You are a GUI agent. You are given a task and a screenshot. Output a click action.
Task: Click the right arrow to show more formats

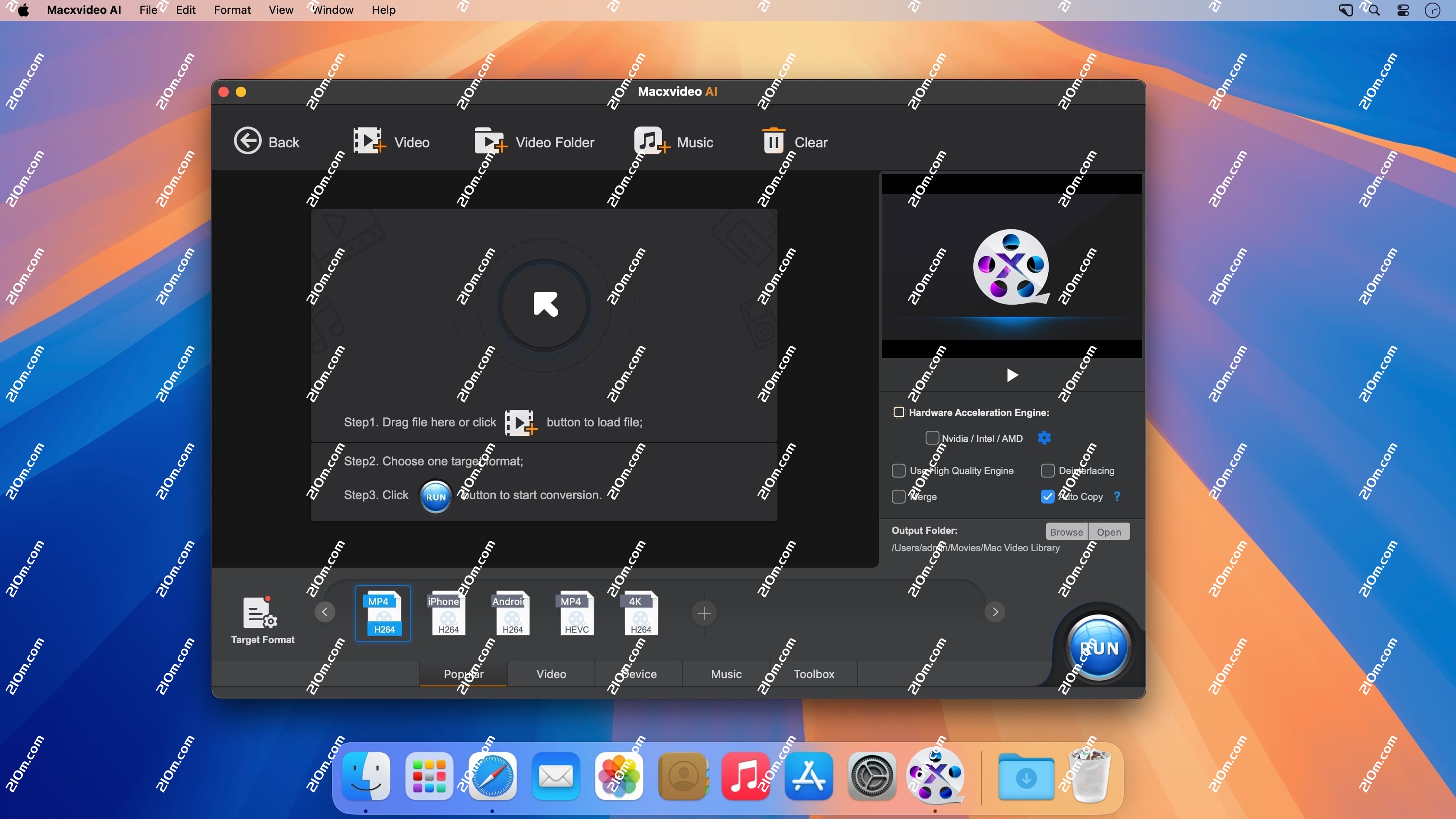995,612
